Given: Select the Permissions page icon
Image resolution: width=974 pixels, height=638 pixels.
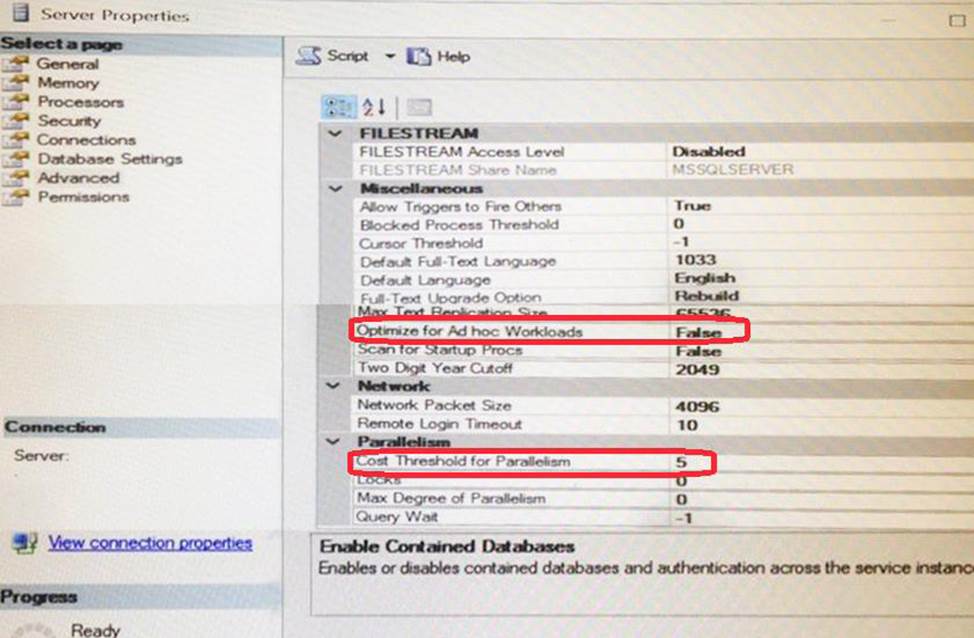Looking at the screenshot, I should click(16, 197).
